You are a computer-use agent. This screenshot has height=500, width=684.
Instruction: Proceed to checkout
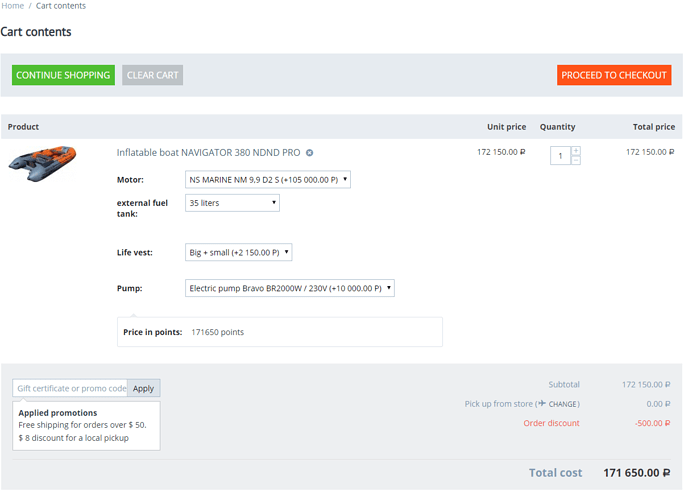pyautogui.click(x=613, y=75)
